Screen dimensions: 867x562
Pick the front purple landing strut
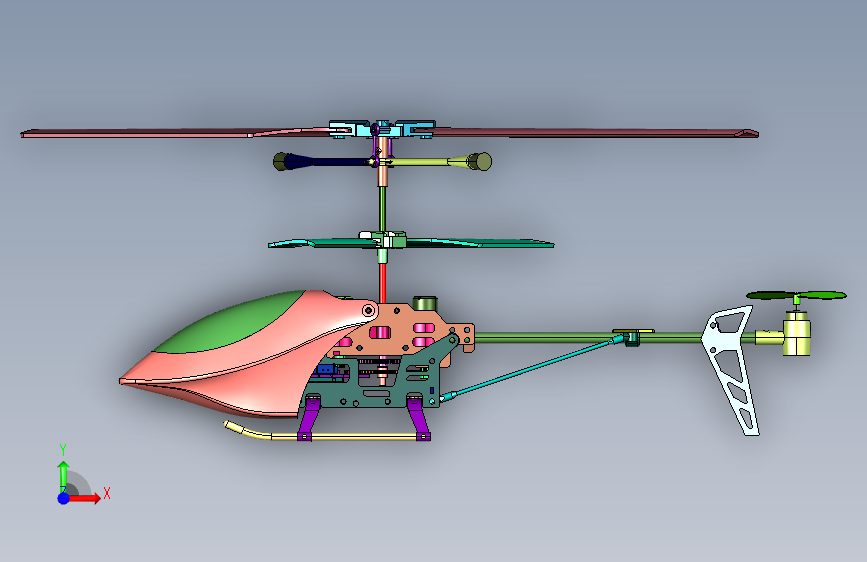coord(309,418)
